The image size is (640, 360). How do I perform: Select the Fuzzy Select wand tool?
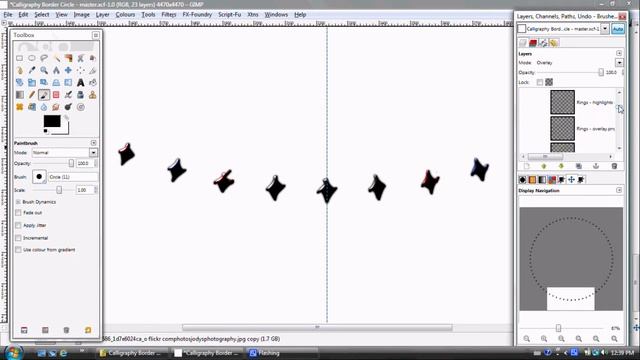coord(56,58)
